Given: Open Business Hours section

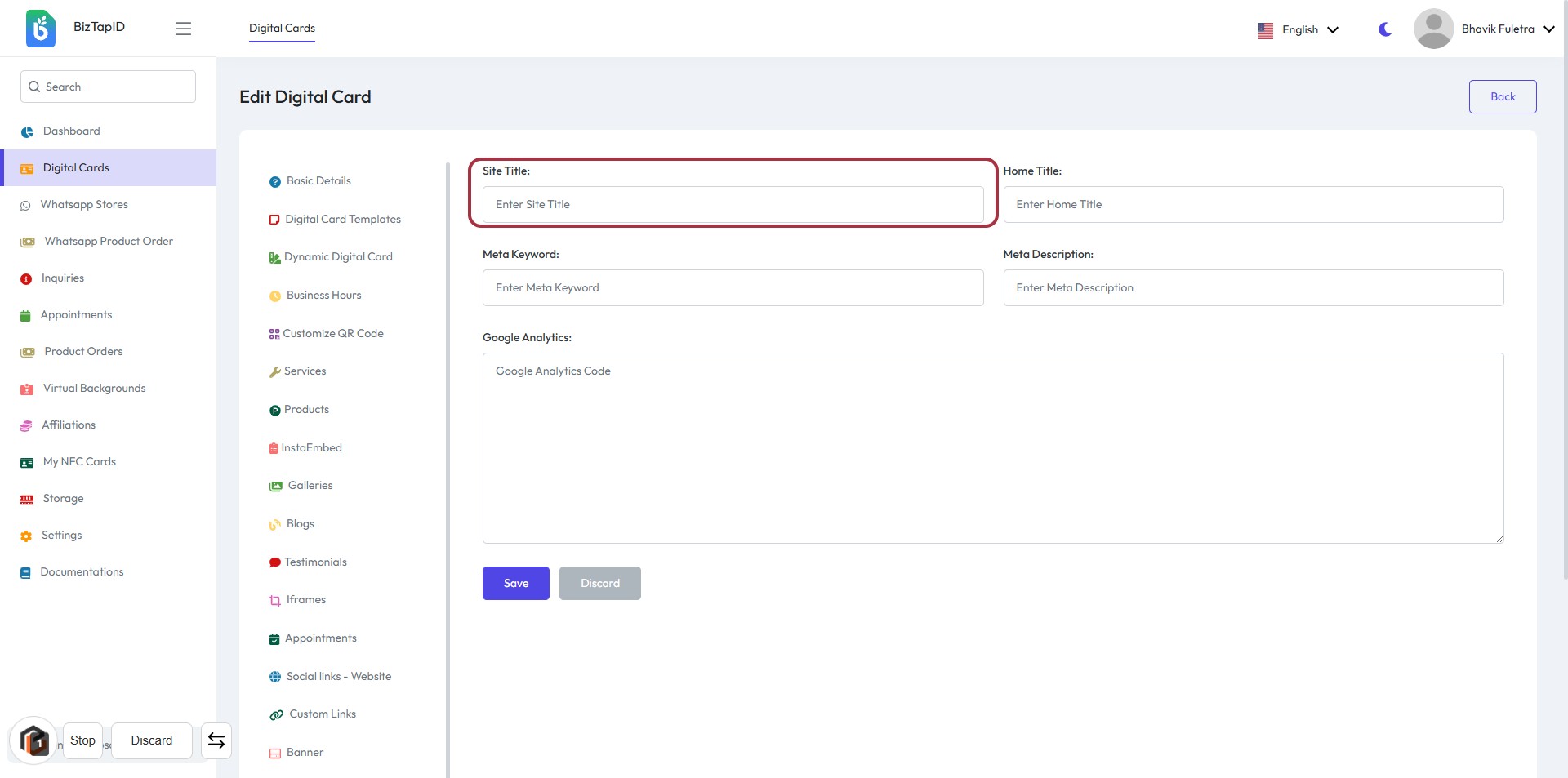Looking at the screenshot, I should pos(323,296).
